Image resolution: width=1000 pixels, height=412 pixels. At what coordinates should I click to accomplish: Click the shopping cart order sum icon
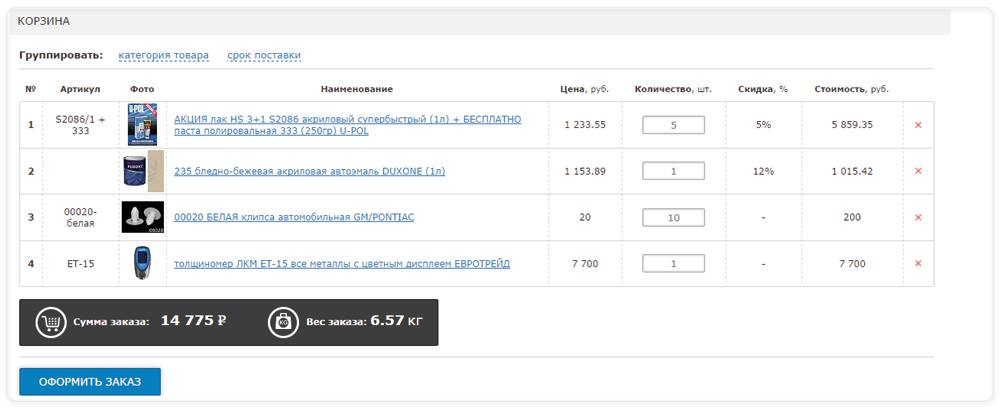pos(51,322)
